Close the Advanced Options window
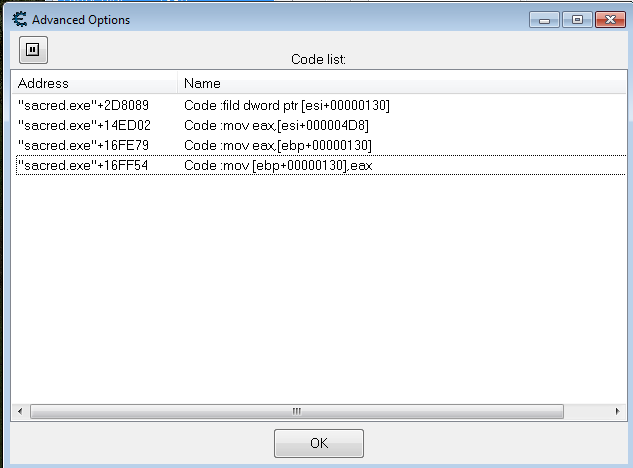 click(x=610, y=20)
